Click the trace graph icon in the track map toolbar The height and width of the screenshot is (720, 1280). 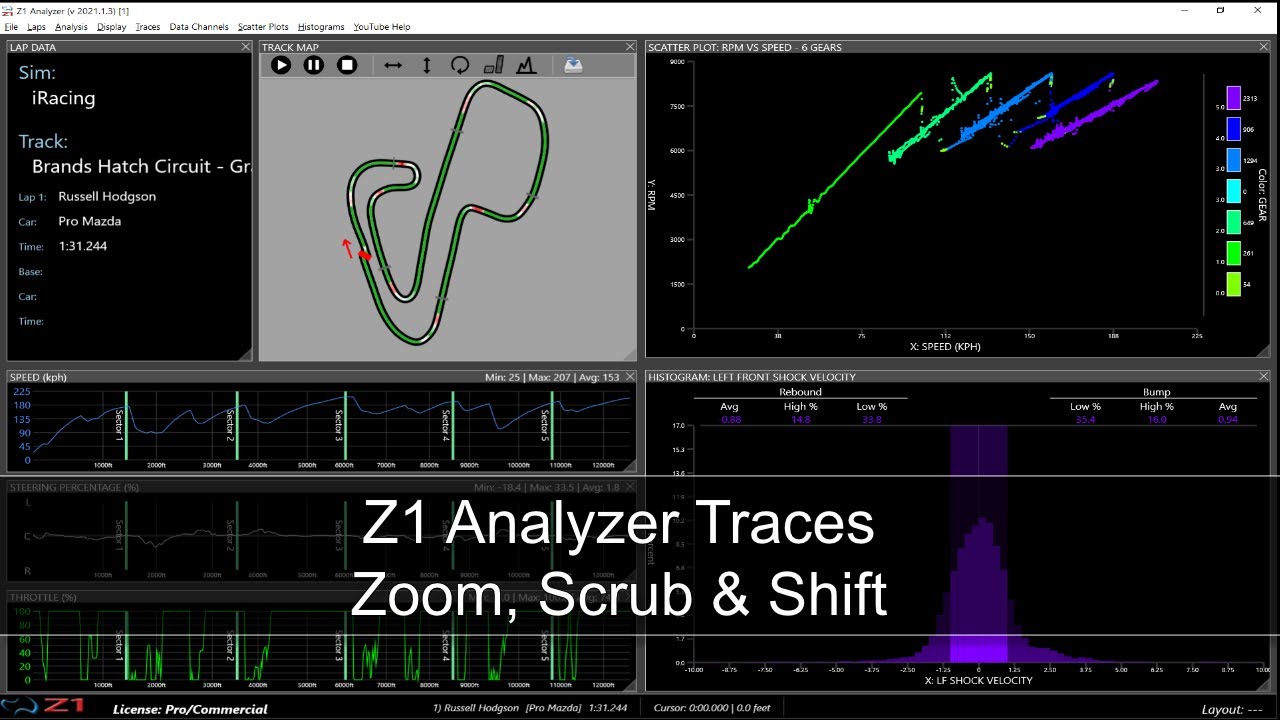[526, 65]
